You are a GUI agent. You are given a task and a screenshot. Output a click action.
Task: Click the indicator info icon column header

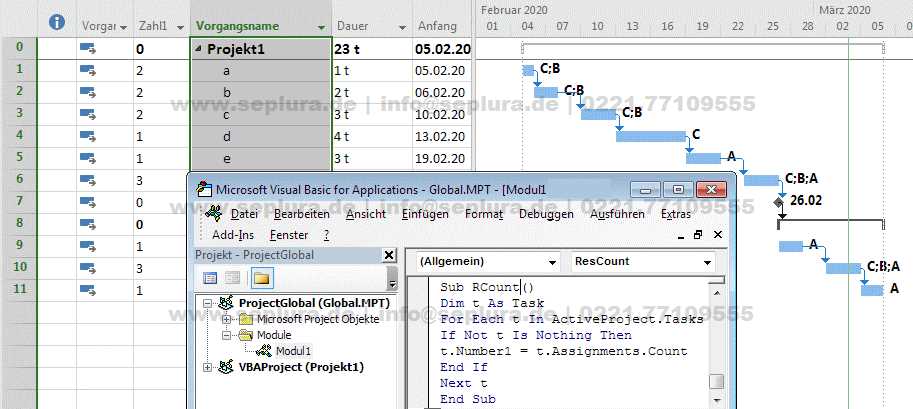57,22
